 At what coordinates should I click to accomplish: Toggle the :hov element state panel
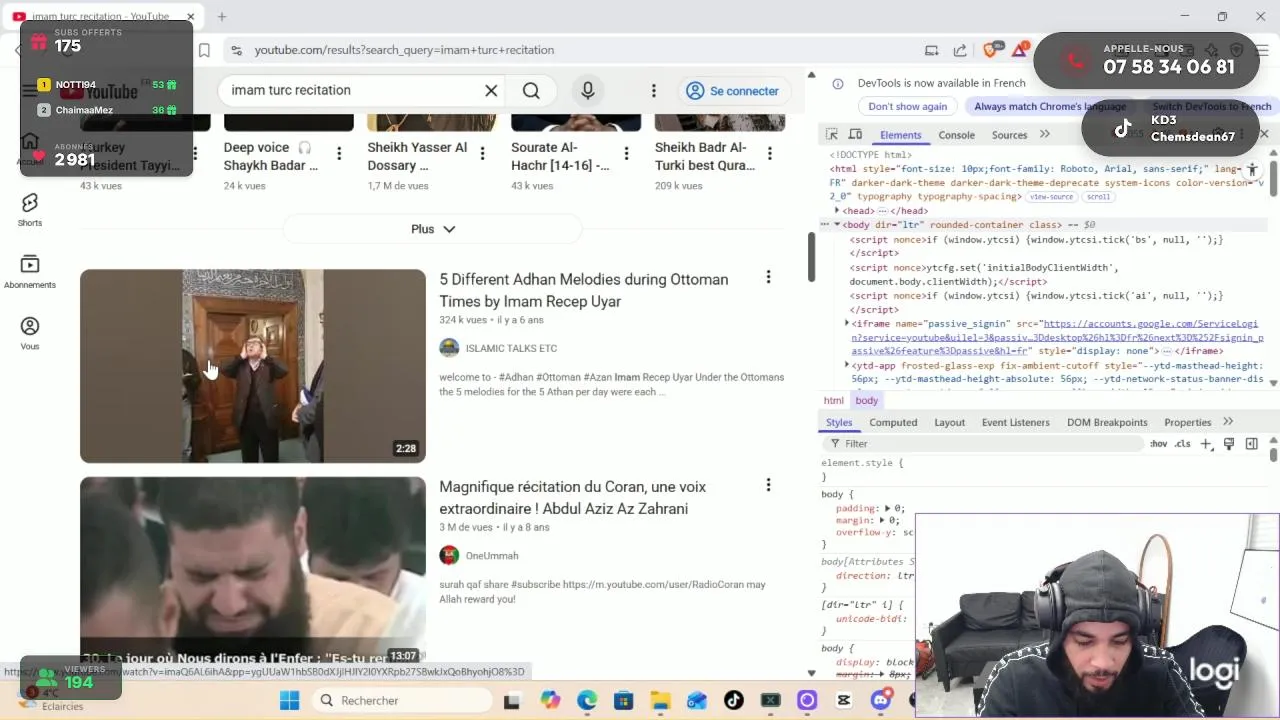[x=1158, y=444]
